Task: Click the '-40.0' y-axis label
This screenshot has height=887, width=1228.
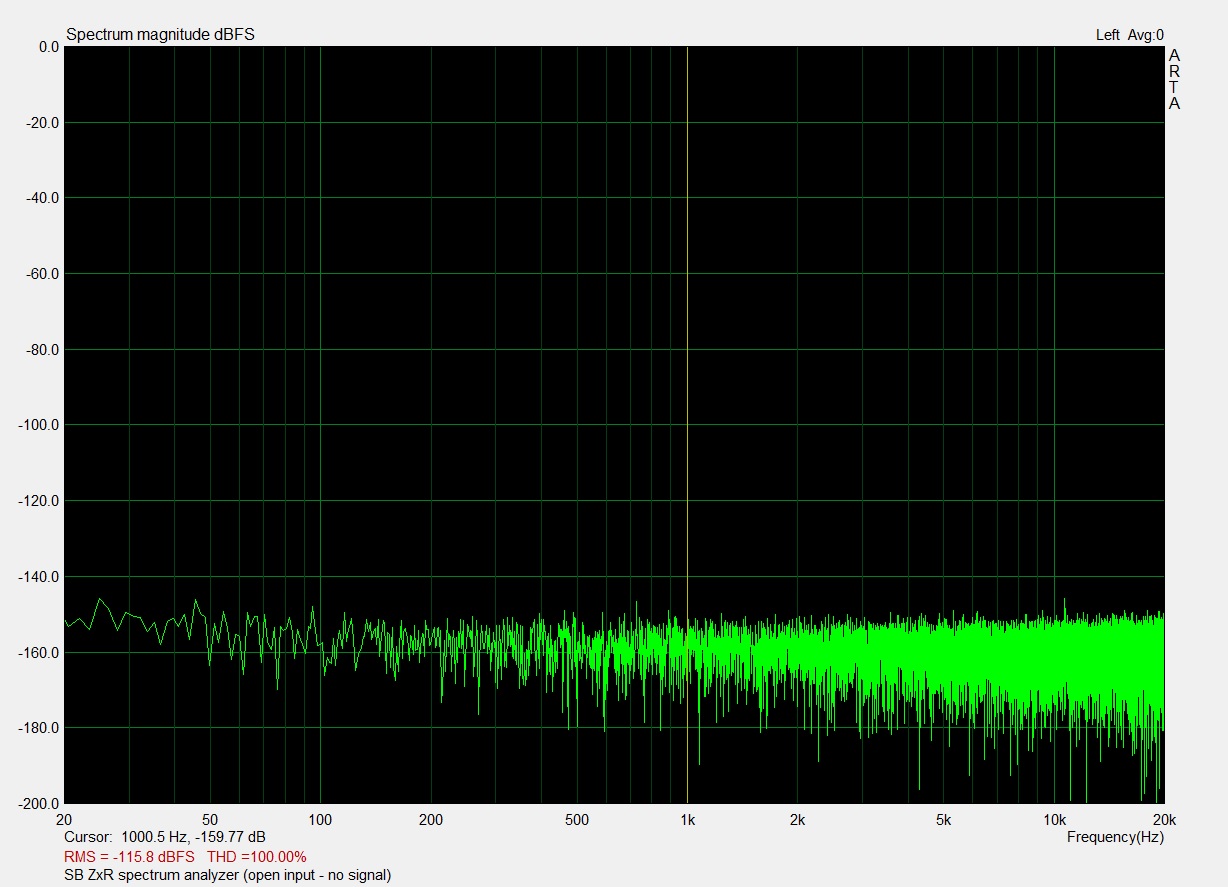Action: coord(43,198)
